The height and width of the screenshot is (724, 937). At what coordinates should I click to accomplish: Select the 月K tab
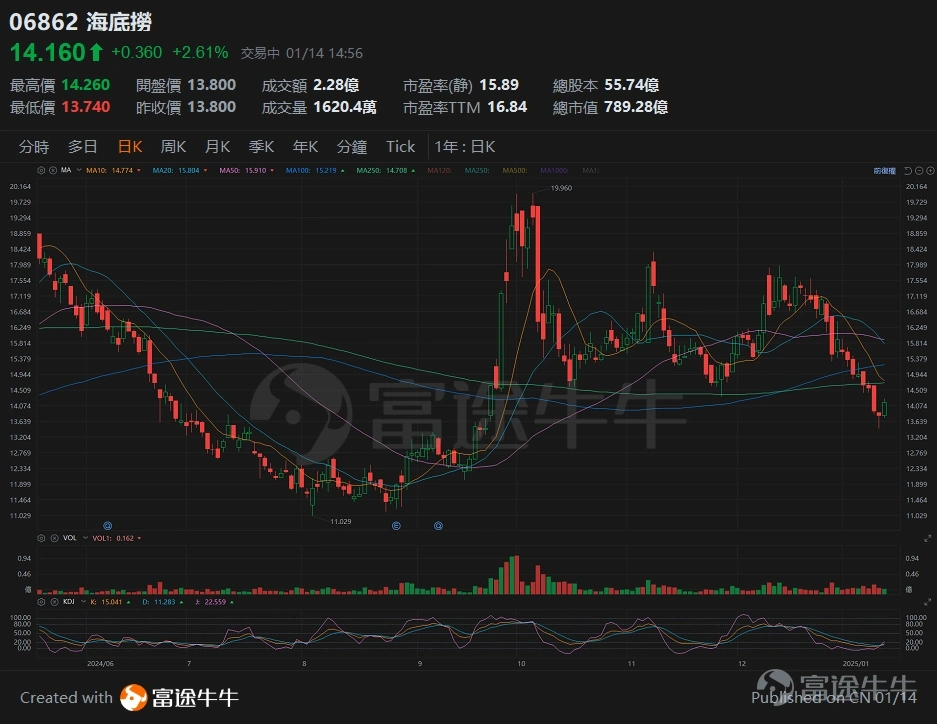click(218, 147)
